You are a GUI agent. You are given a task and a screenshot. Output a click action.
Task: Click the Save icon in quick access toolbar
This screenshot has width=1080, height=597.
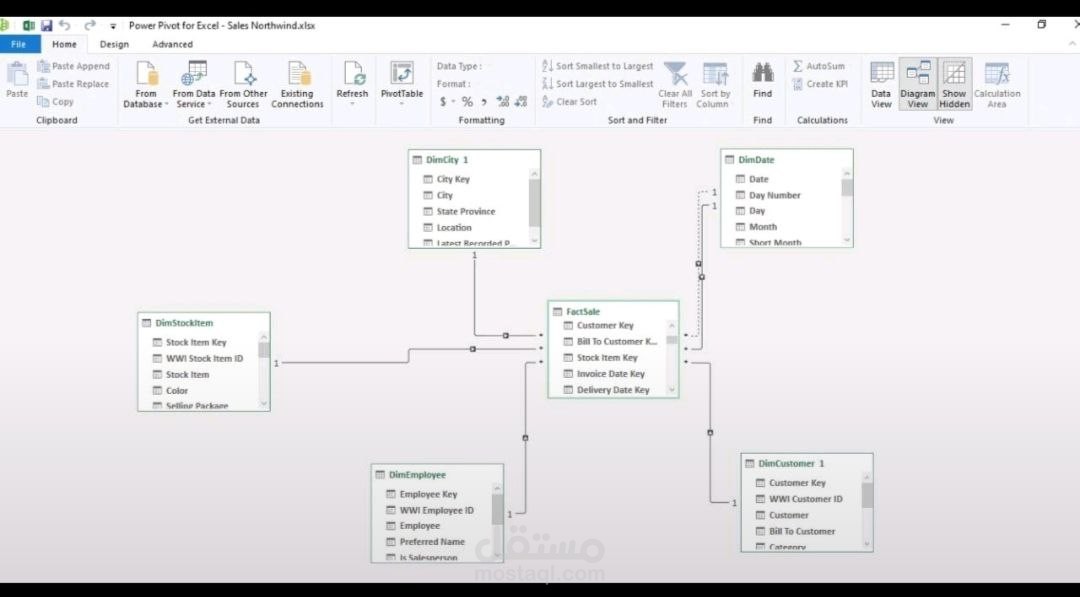point(46,25)
